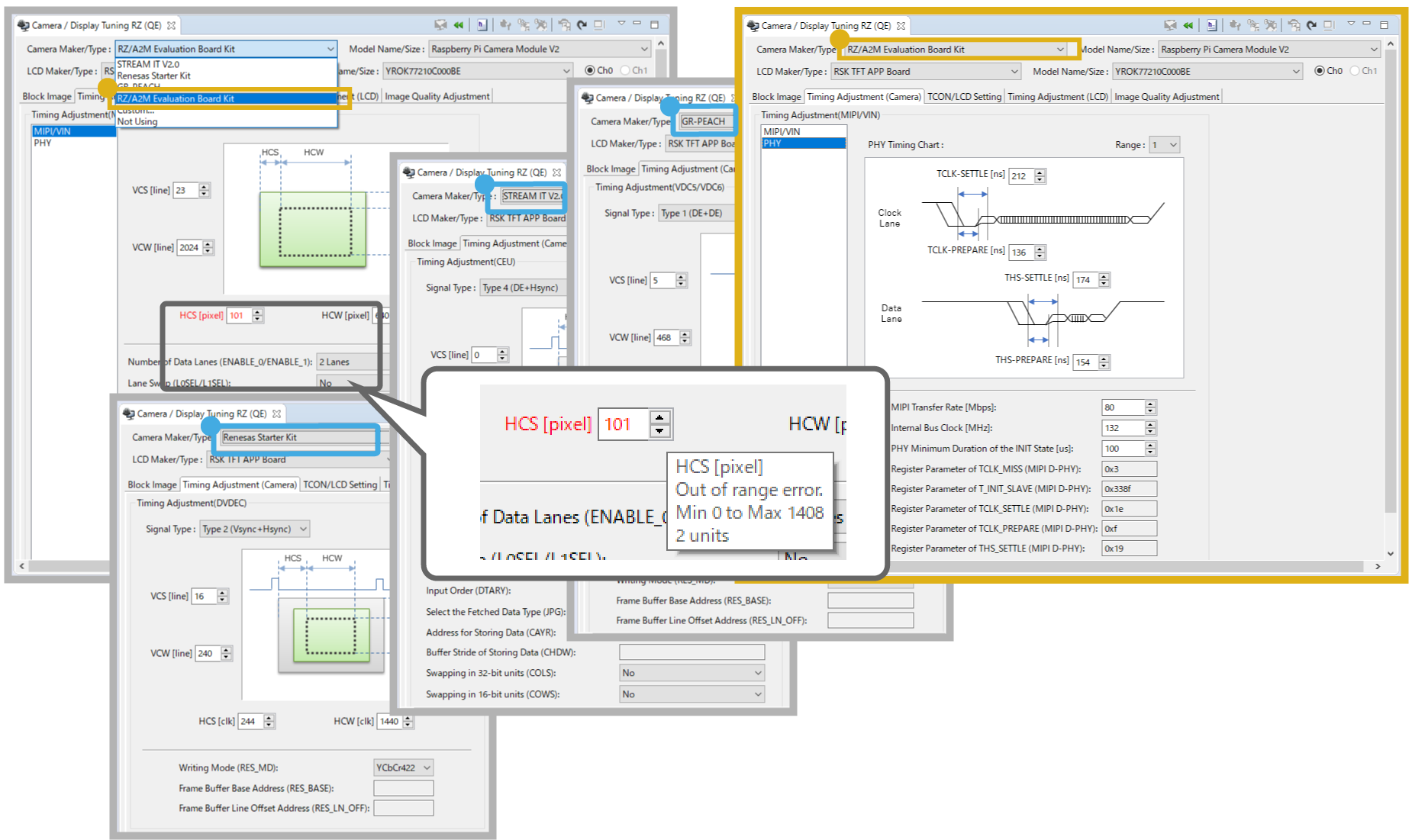1412x840 pixels.
Task: Select PHY list item in top-left window
Action: pos(74,143)
